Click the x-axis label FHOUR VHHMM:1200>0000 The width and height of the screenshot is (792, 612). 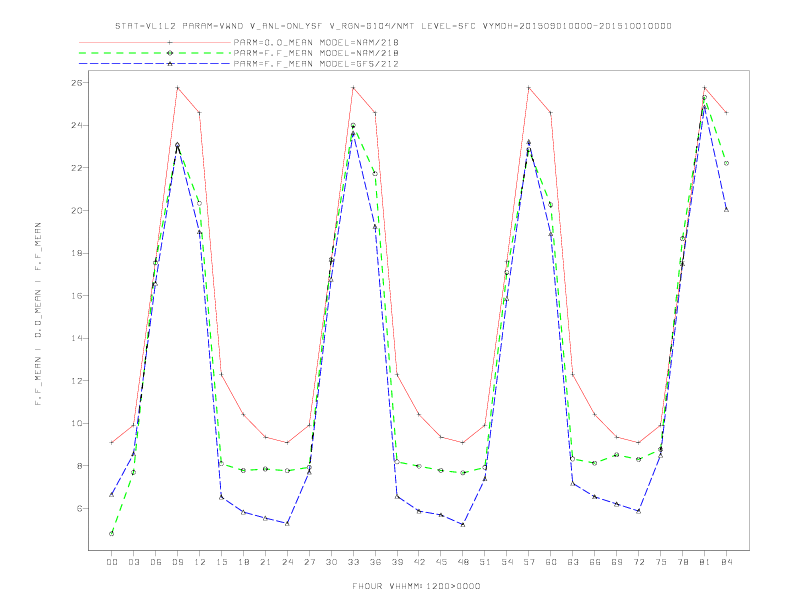click(416, 586)
